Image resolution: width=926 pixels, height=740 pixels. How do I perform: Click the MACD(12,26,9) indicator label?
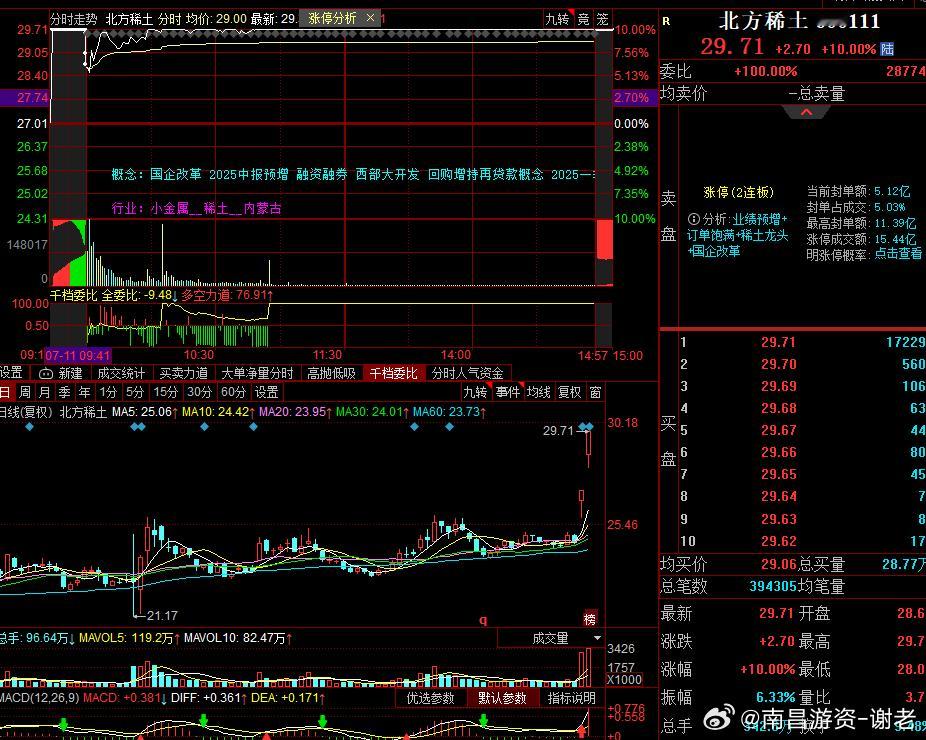point(40,698)
